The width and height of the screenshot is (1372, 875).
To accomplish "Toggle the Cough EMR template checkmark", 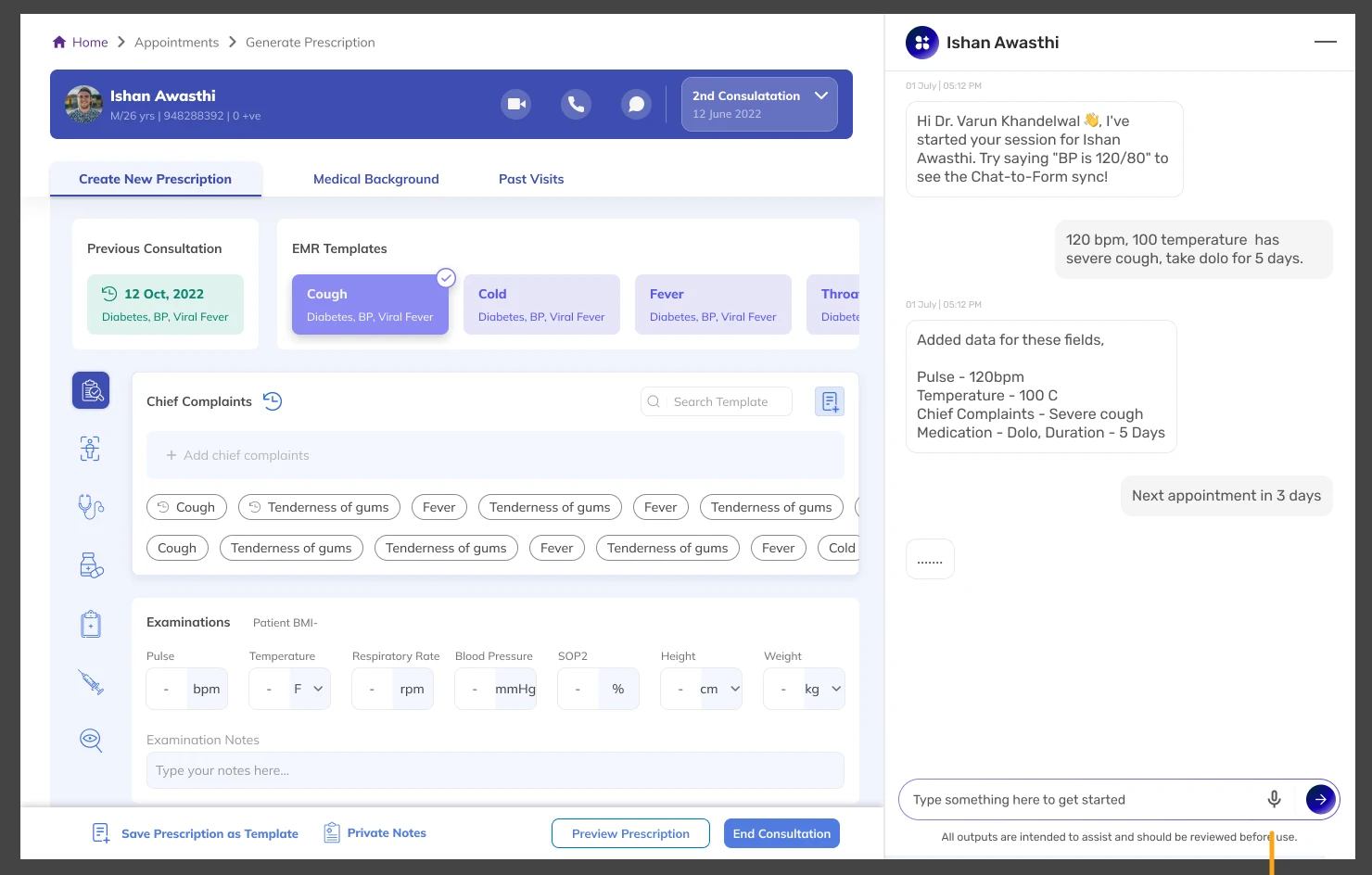I will pos(446,277).
